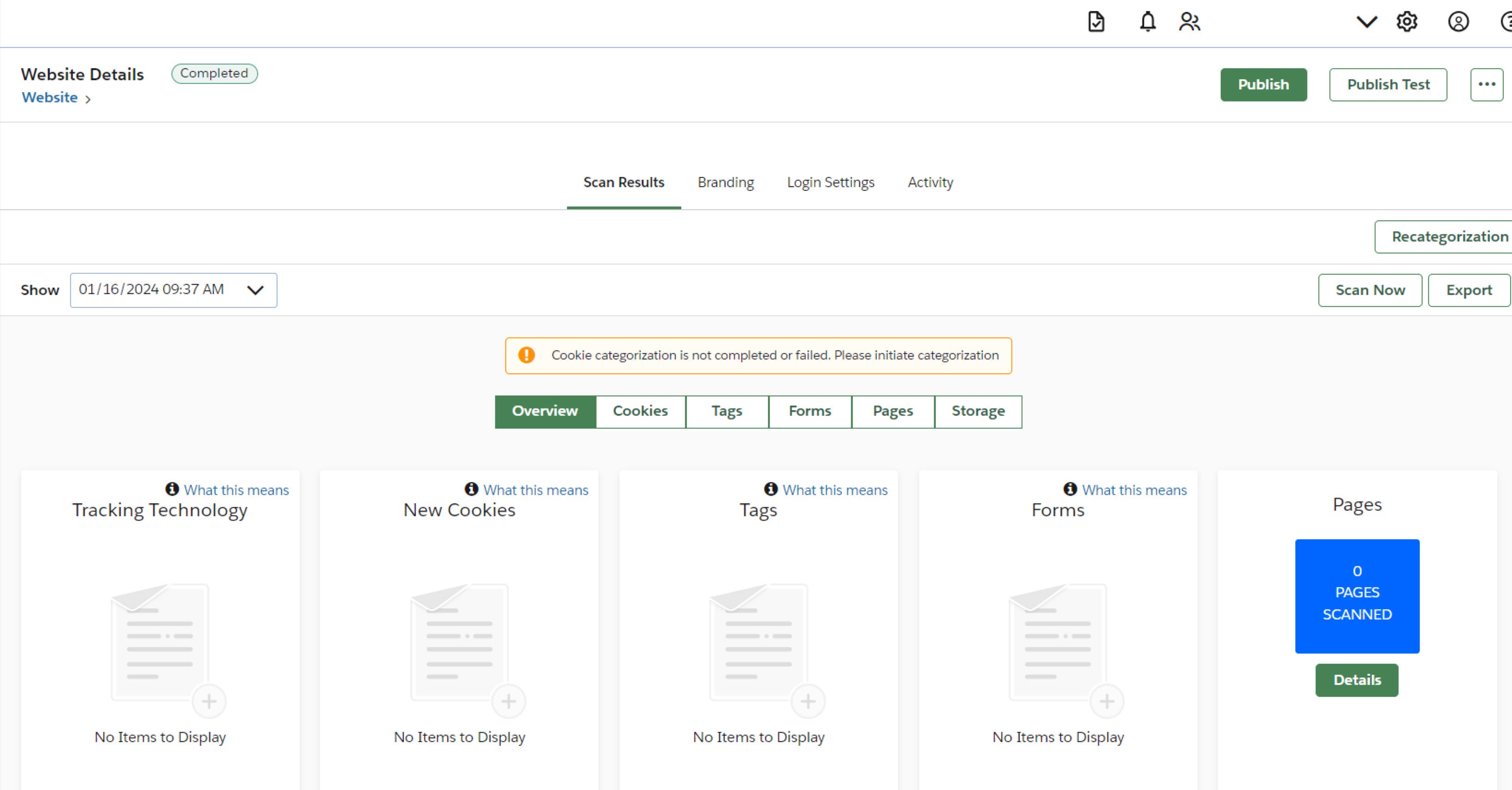This screenshot has width=1512, height=790.
Task: Click the blue Pages Scanned tile
Action: point(1357,595)
